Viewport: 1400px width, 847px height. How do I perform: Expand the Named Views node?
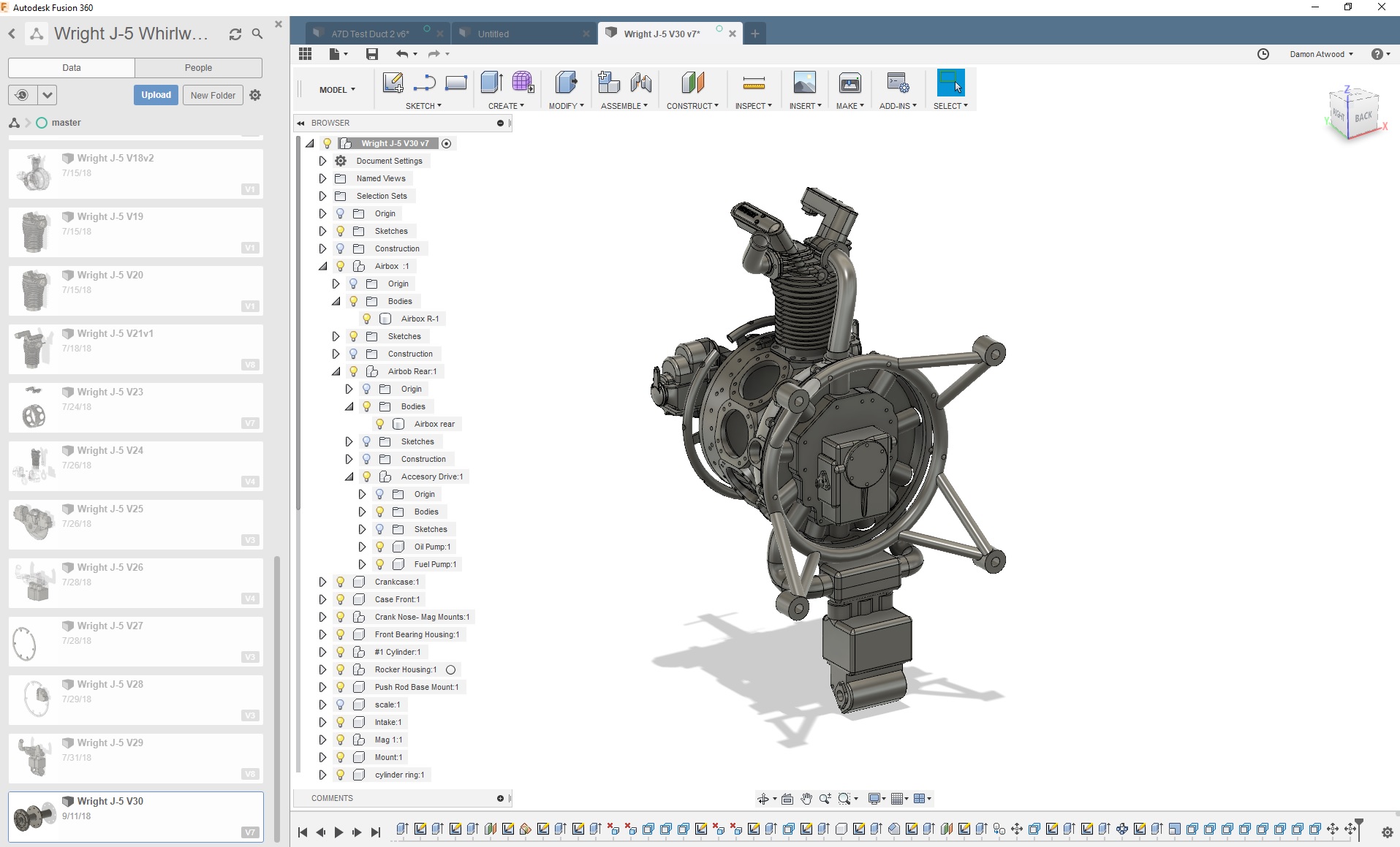pos(322,178)
